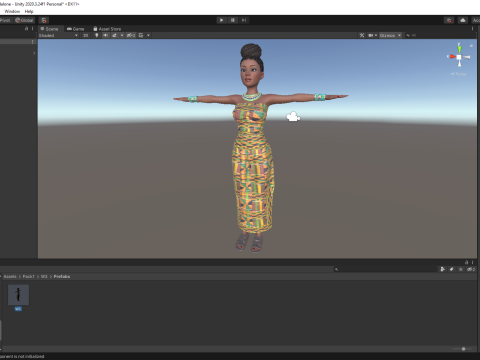
Task: Go to Pack1 folder in breadcrumb
Action: point(29,277)
